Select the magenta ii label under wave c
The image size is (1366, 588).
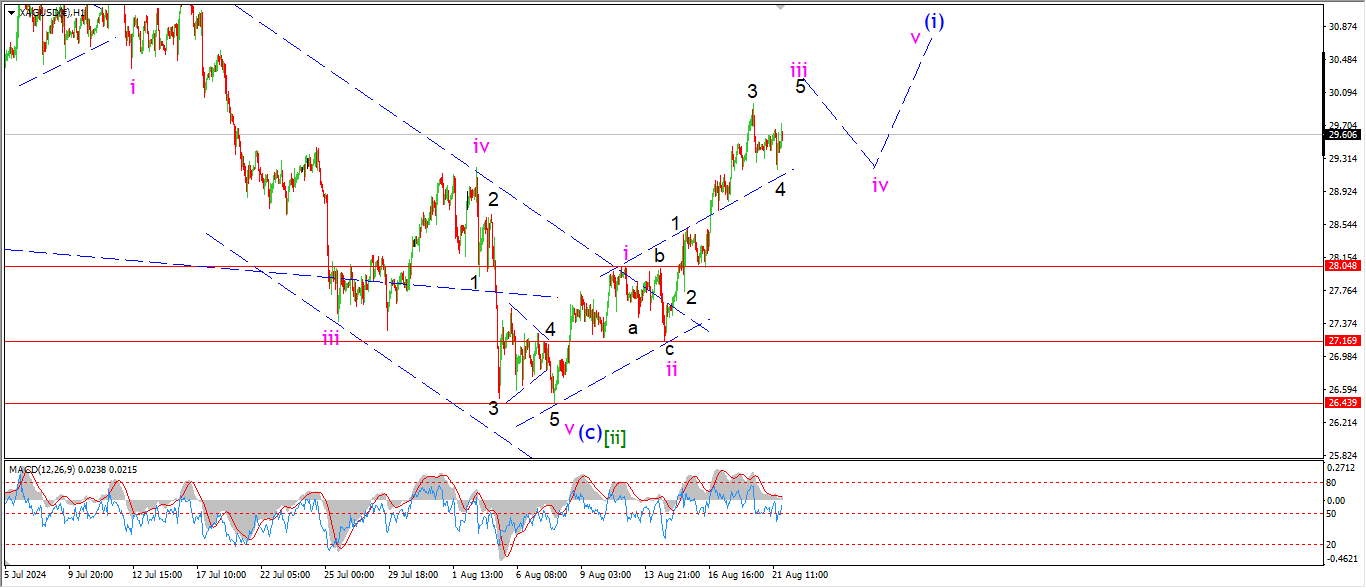(x=672, y=369)
